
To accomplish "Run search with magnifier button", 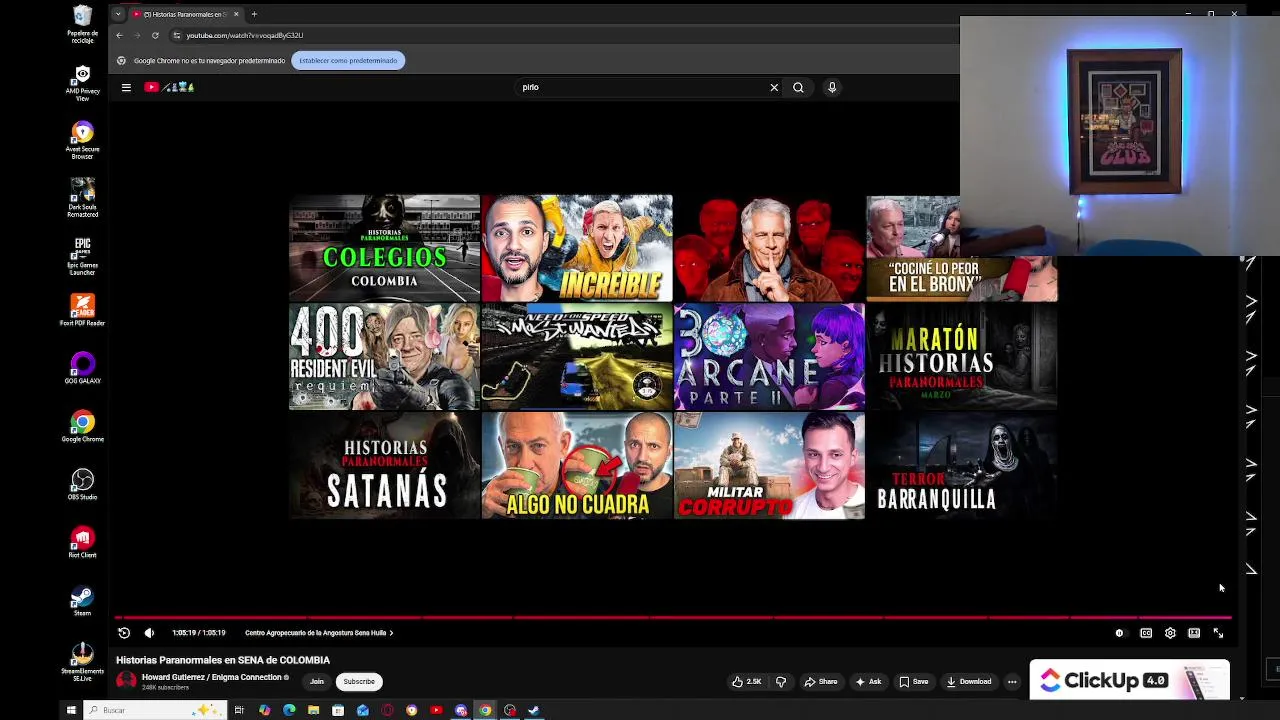I will 798,87.
